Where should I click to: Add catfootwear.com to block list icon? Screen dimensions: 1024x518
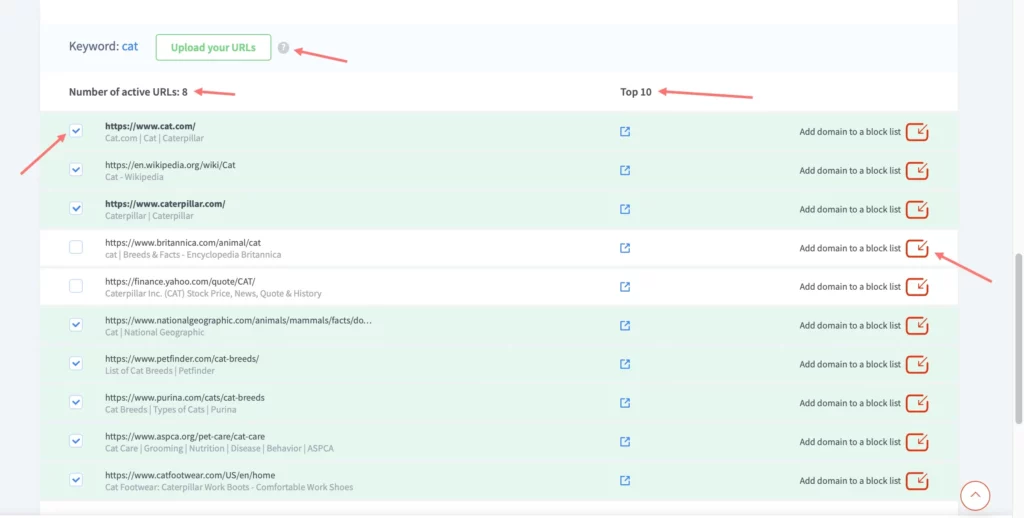point(918,480)
